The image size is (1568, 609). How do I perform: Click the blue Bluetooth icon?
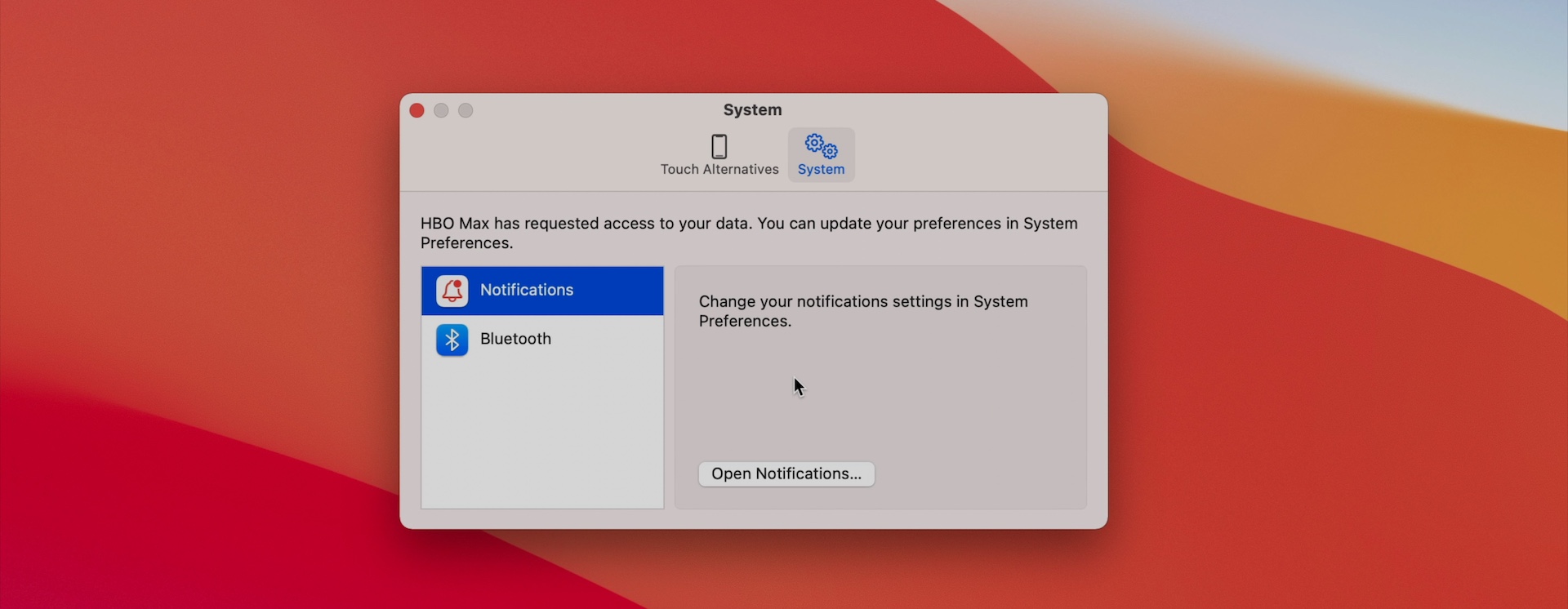tap(452, 340)
